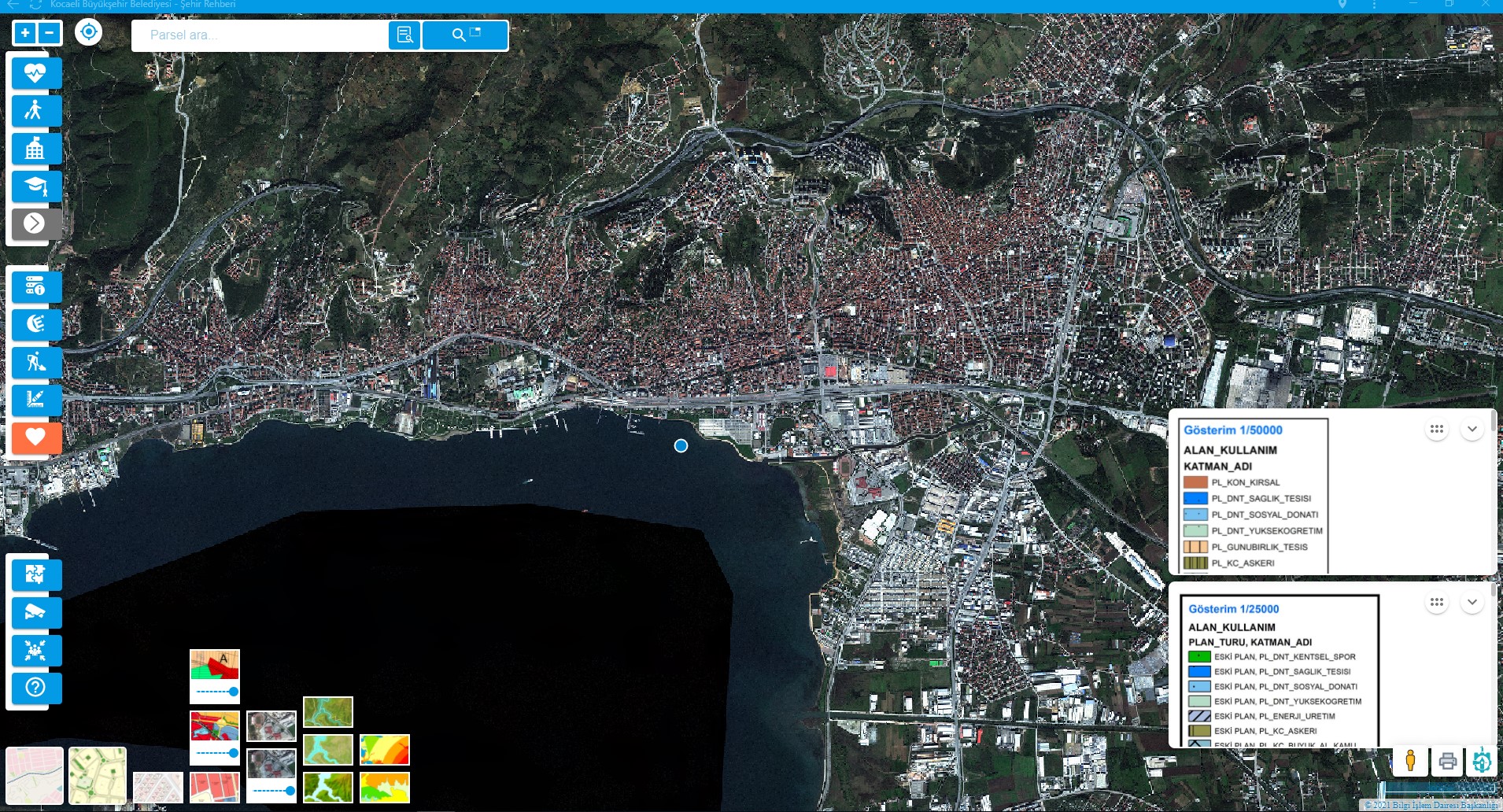Collapse the Gösterim 1/25000 legend panel
Screen dimensions: 1503x812
pyautogui.click(x=1472, y=603)
